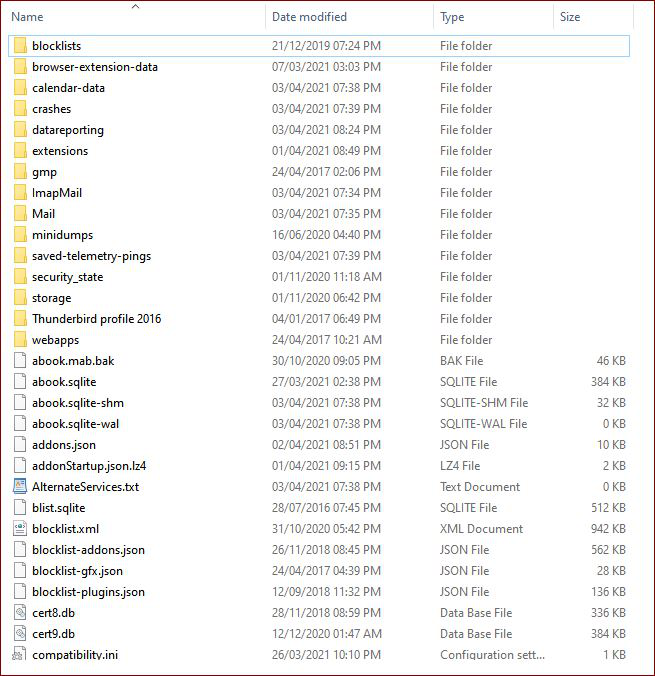
Task: Click the 562 KB size of blocklist-addons.json
Action: pos(608,550)
